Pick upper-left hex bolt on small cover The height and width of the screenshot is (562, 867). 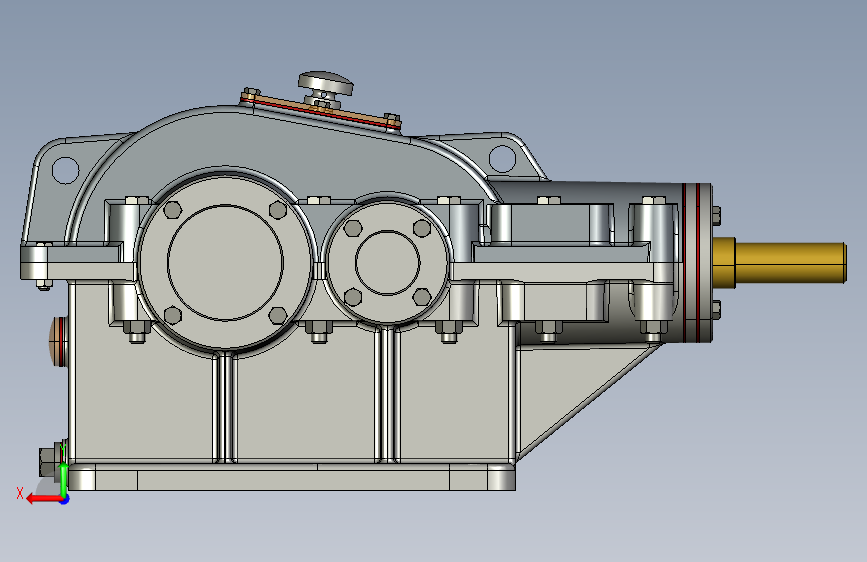click(x=353, y=228)
